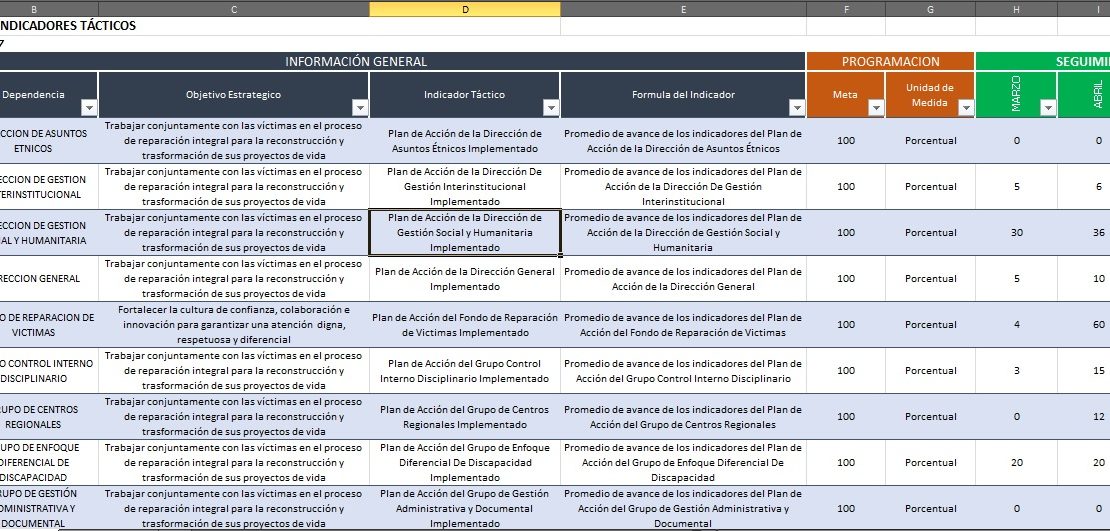Select column C header
Viewport: 1110px width, 531px height.
(x=234, y=8)
